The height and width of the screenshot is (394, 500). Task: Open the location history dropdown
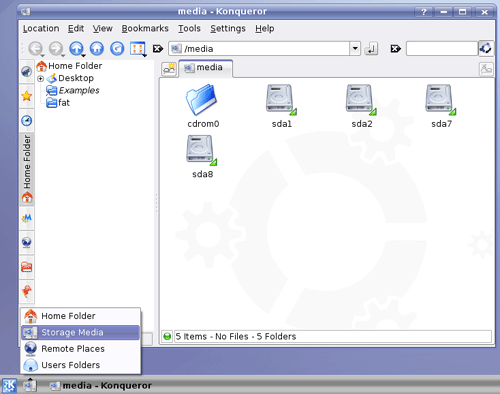coord(355,49)
